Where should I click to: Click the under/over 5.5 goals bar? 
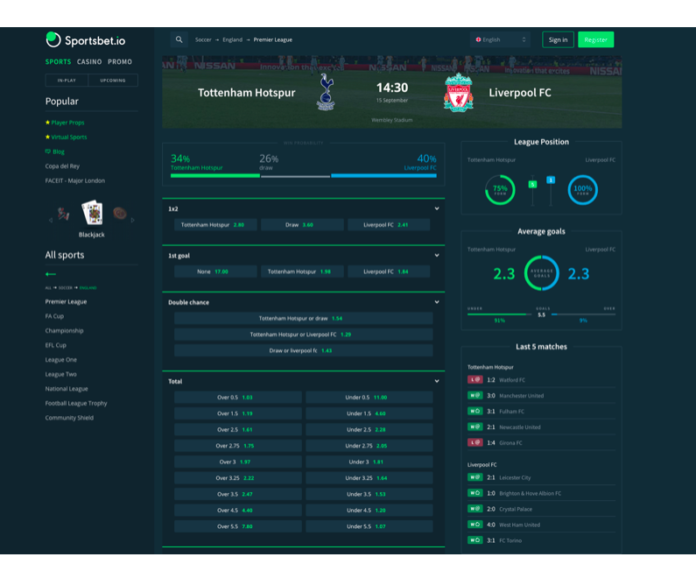coord(542,314)
